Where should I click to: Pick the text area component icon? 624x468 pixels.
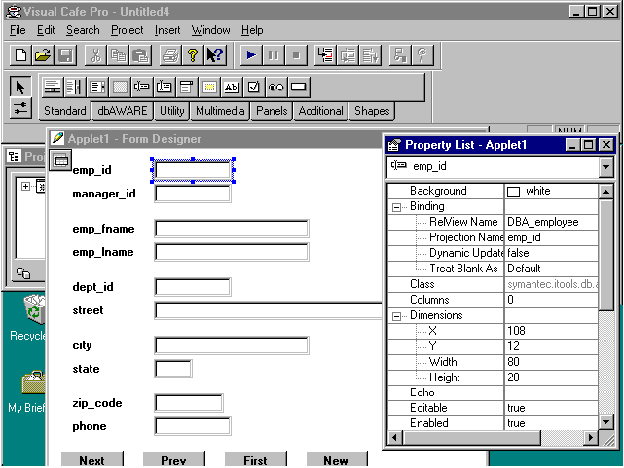pos(164,86)
